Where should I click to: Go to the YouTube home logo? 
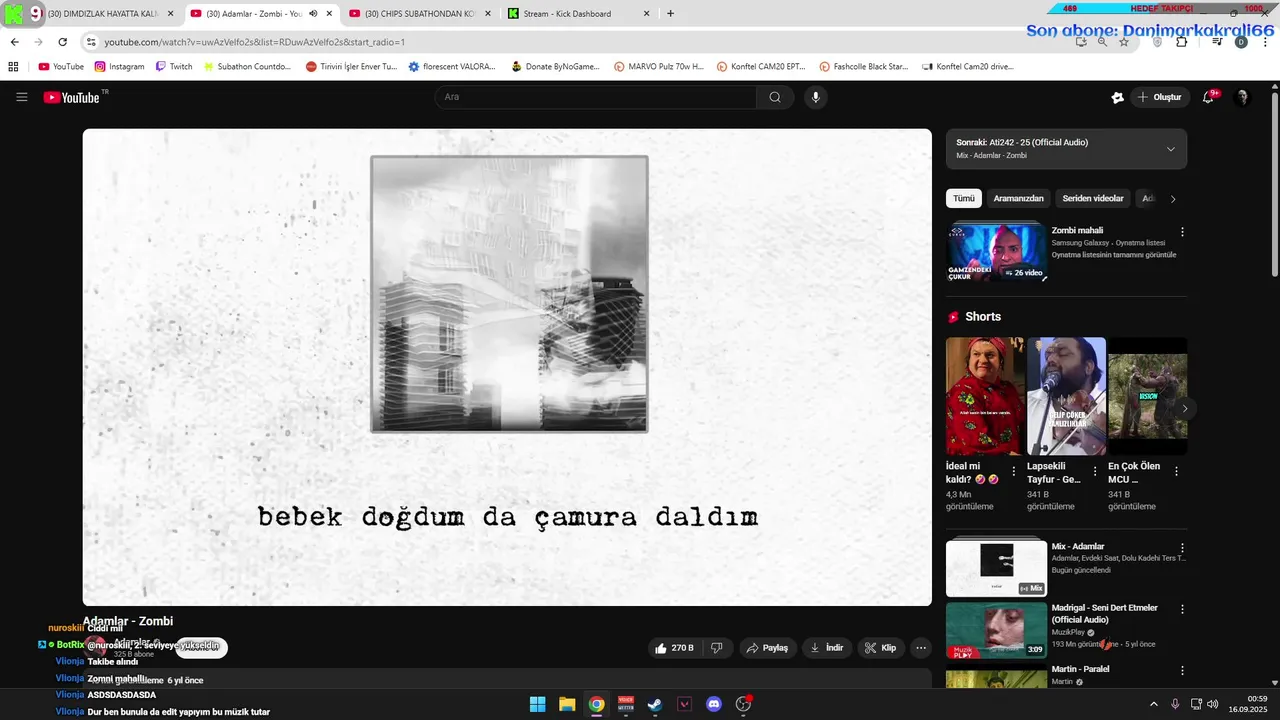tap(72, 97)
